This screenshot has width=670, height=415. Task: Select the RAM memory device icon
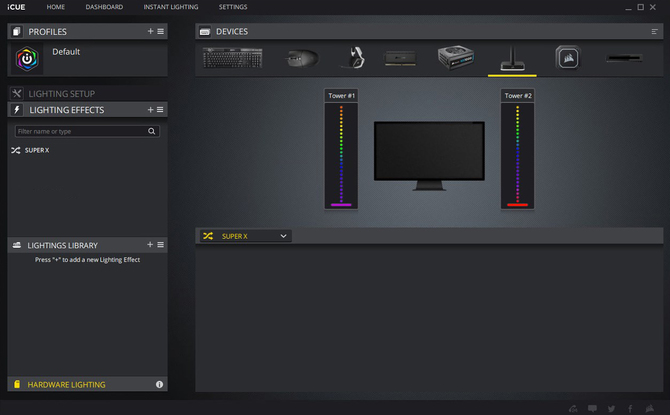[x=400, y=58]
